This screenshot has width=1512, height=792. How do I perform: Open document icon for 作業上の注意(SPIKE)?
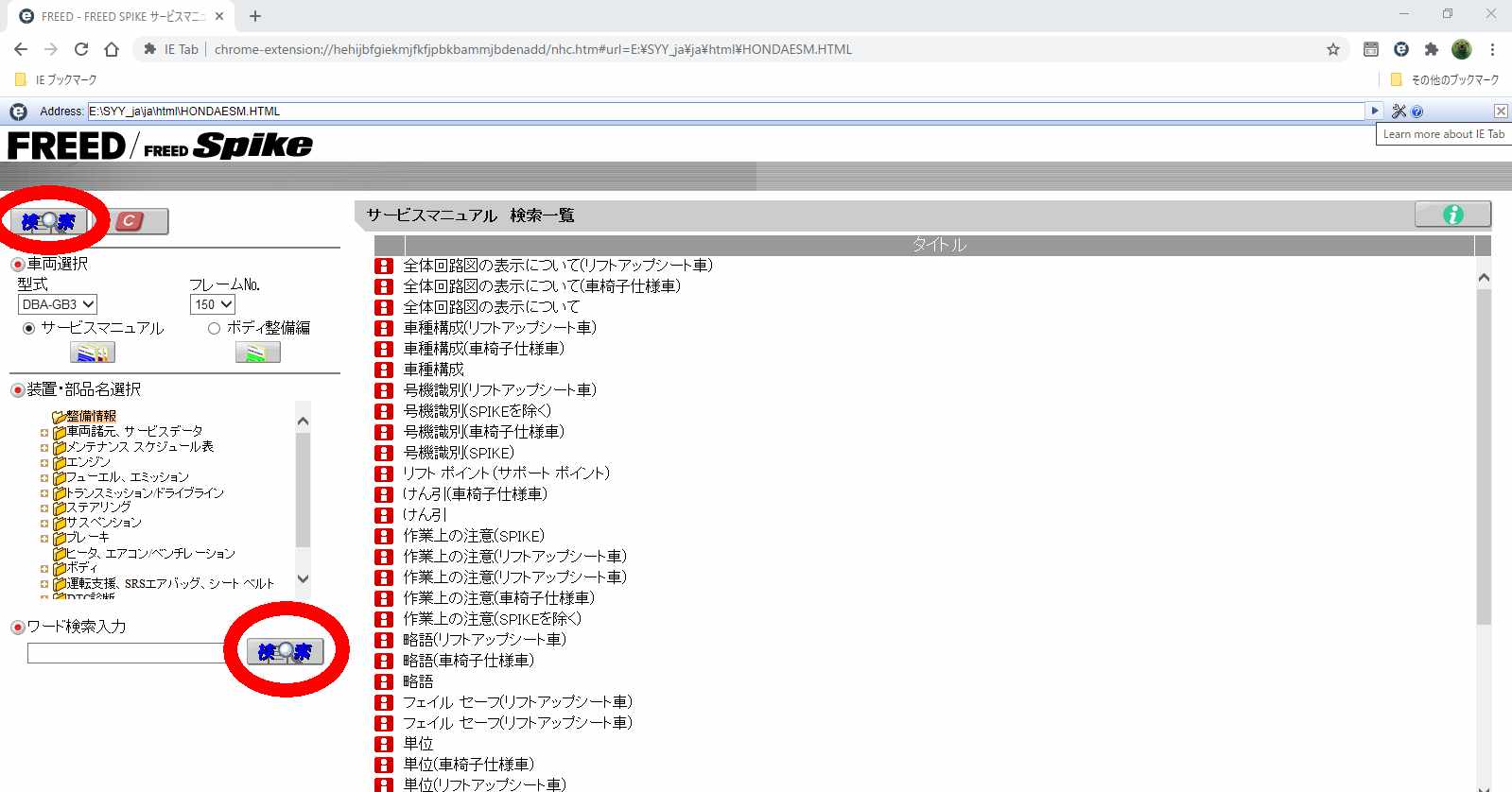click(x=384, y=536)
